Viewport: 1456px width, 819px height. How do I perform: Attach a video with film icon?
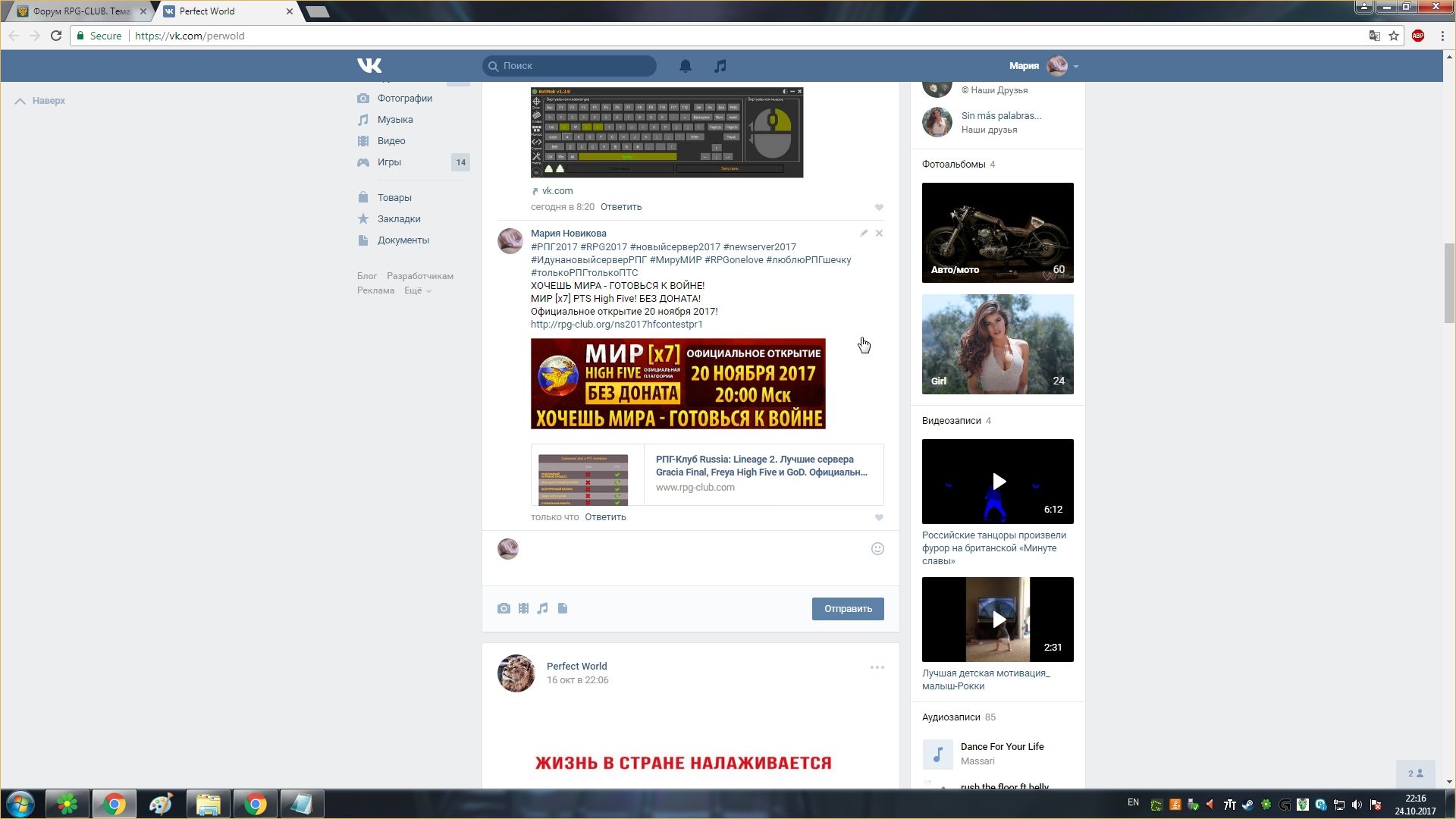(523, 609)
